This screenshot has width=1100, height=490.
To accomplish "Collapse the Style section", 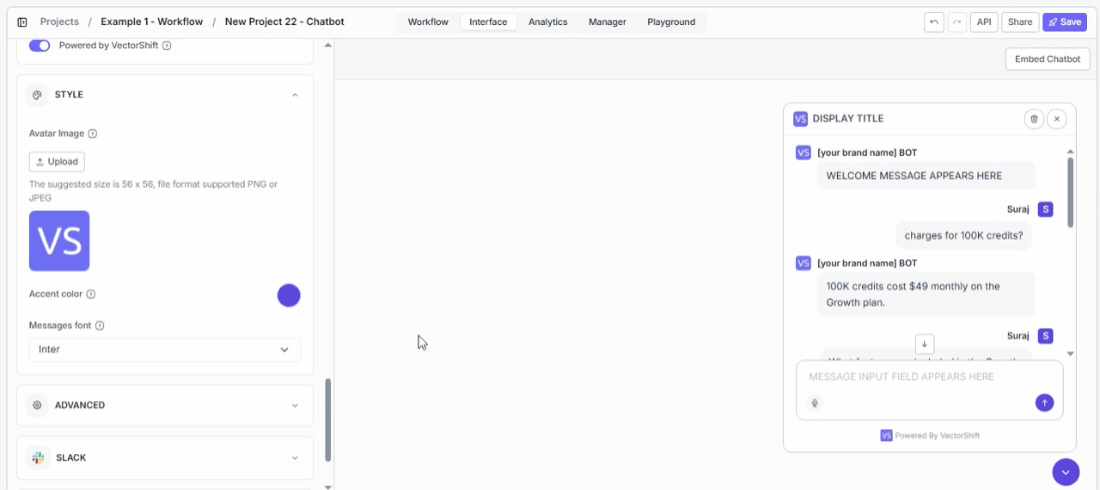I will [295, 95].
